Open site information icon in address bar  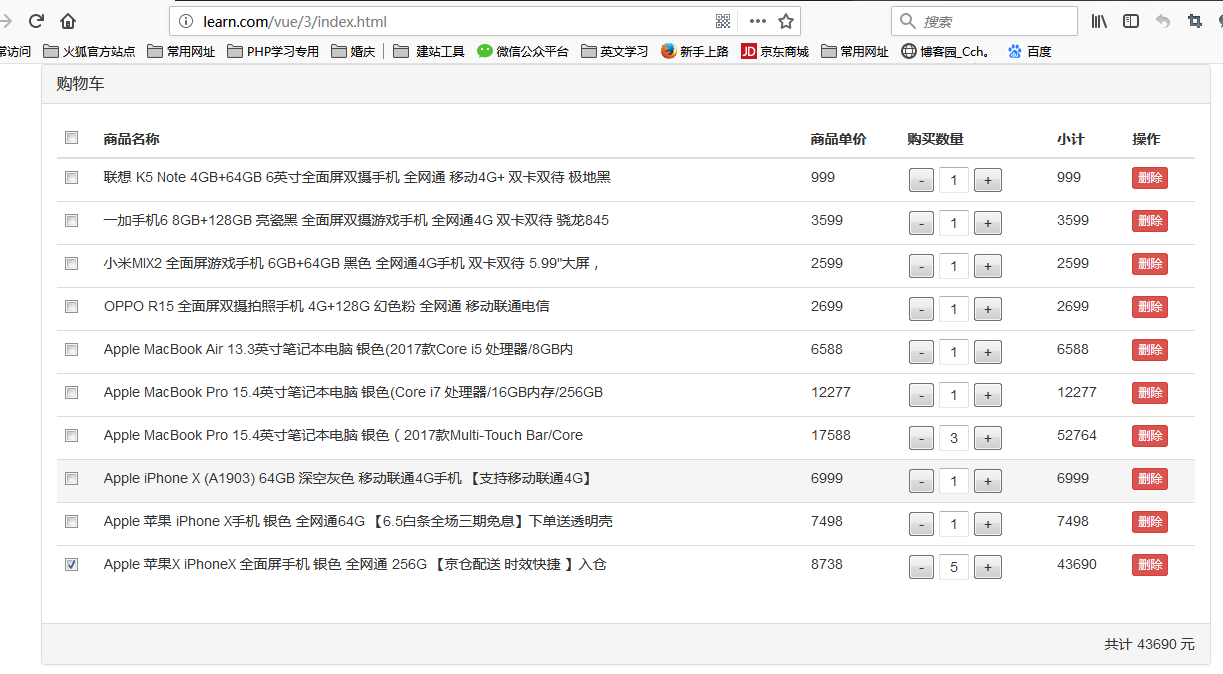tap(186, 21)
